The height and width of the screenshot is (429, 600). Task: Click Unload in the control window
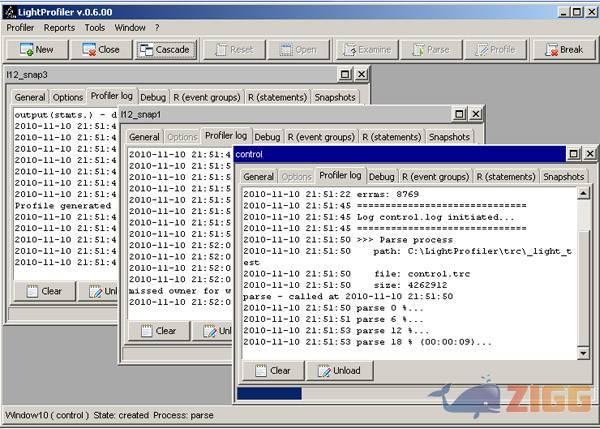341,370
